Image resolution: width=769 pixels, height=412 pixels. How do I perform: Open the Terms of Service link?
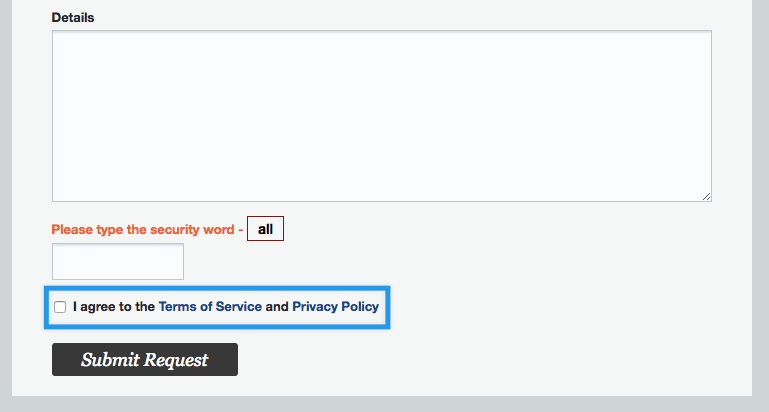point(210,307)
